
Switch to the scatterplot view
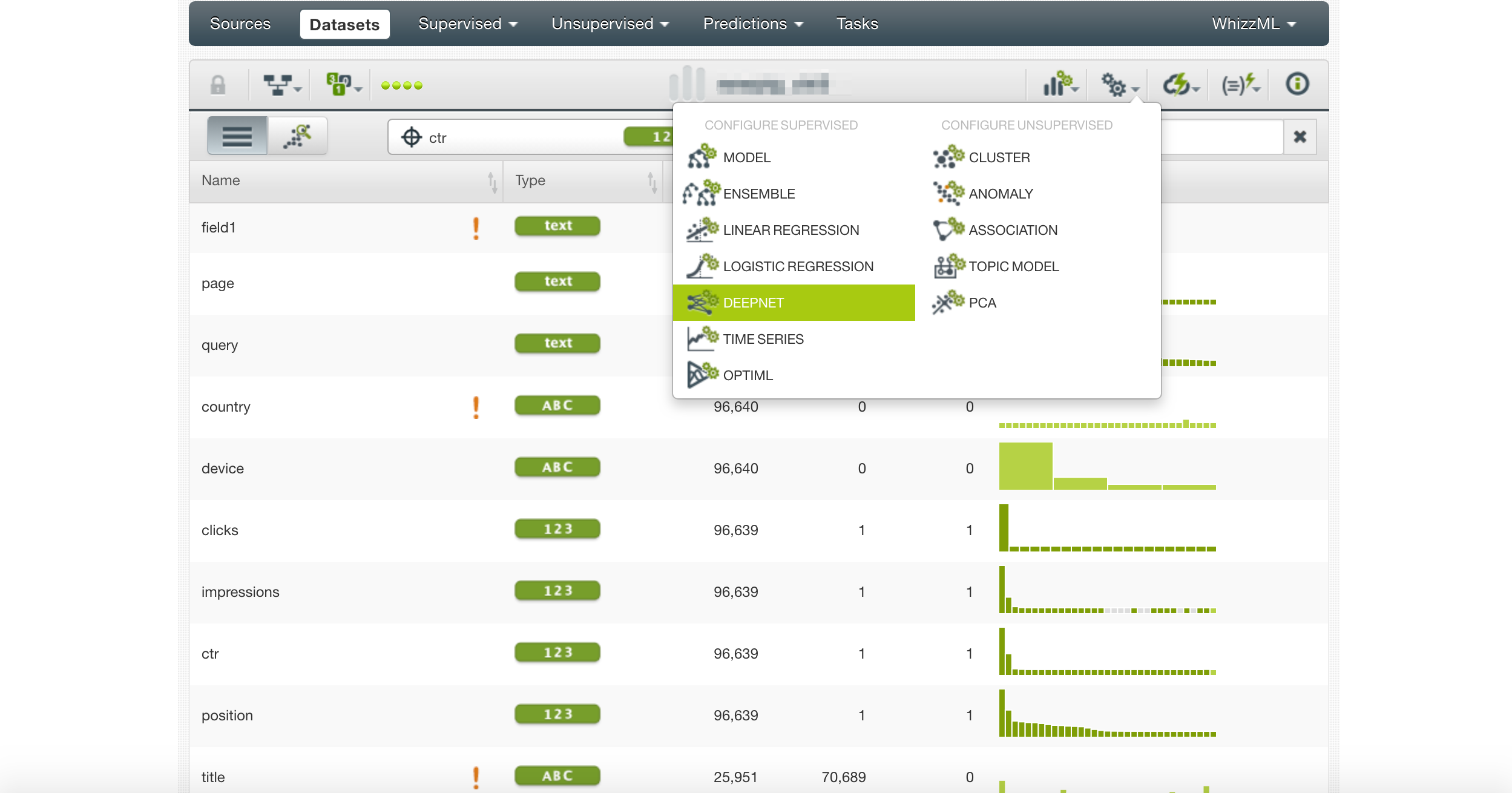coord(297,136)
